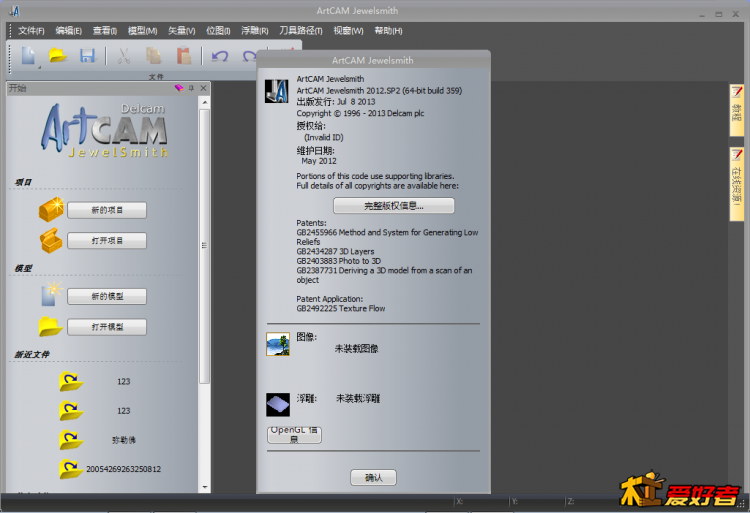Click the new model sparkle page icon
This screenshot has width=750, height=513.
(x=51, y=294)
